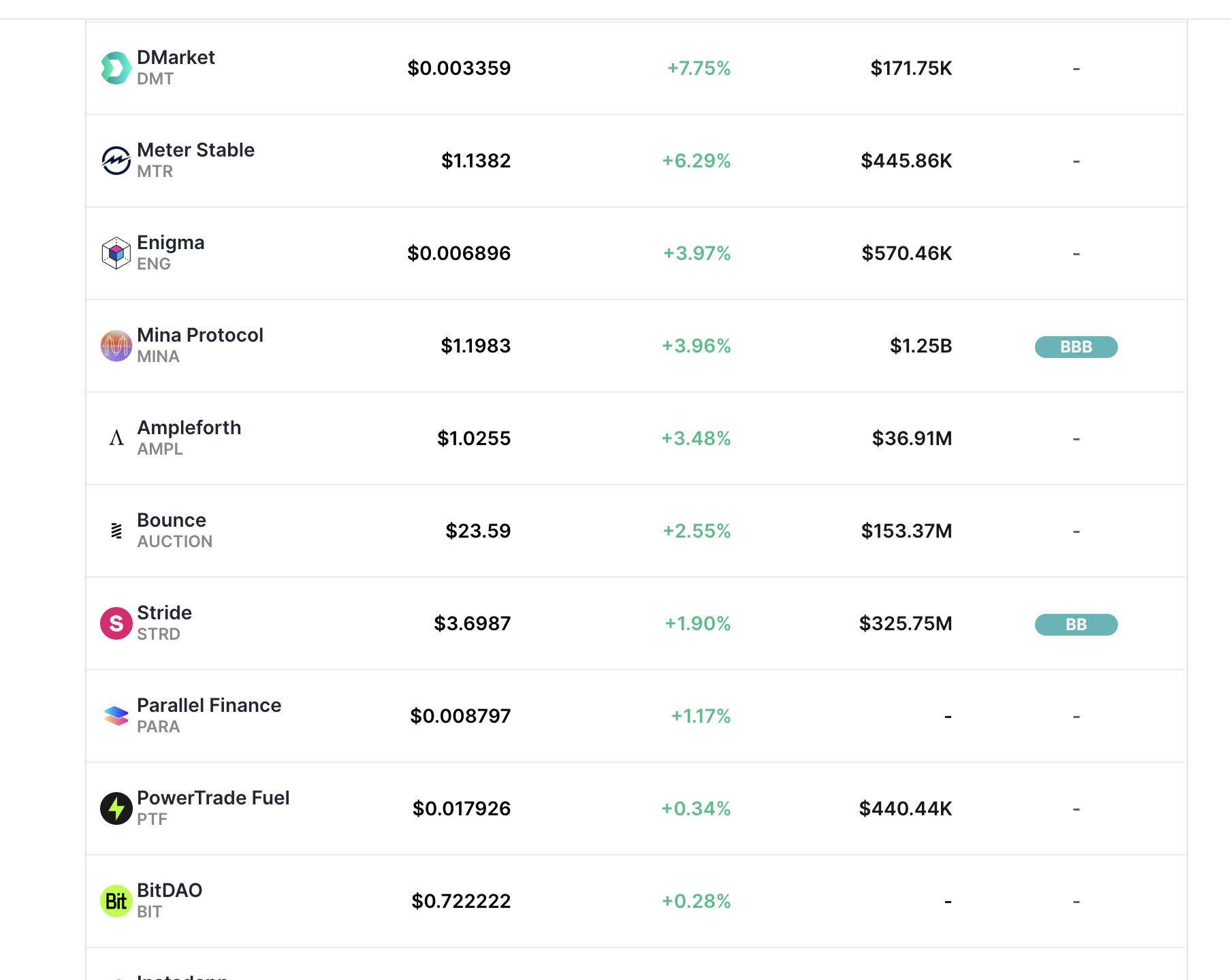
Task: Click market cap $1.25B
Action: (x=921, y=346)
